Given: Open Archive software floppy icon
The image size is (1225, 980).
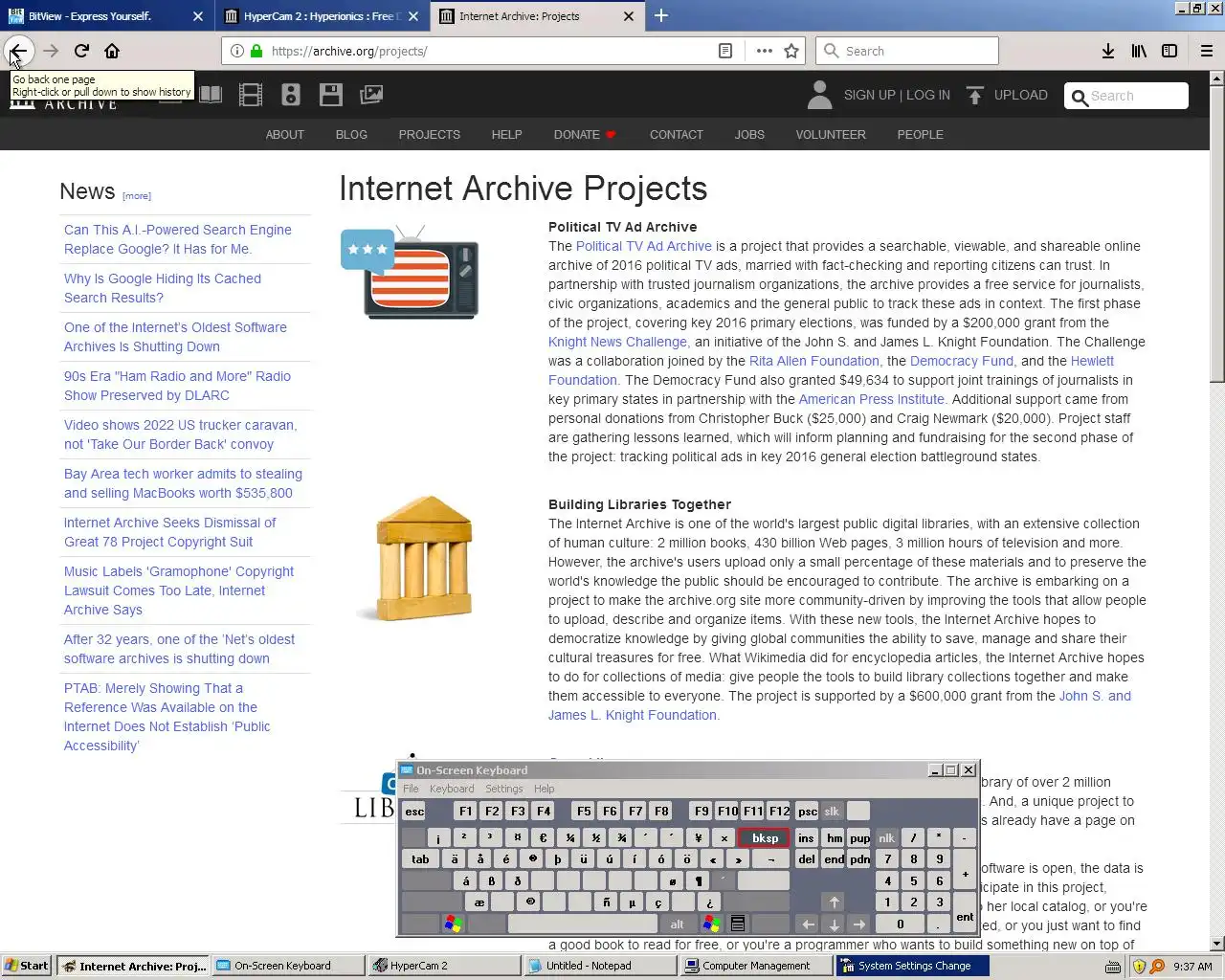Looking at the screenshot, I should point(331,95).
